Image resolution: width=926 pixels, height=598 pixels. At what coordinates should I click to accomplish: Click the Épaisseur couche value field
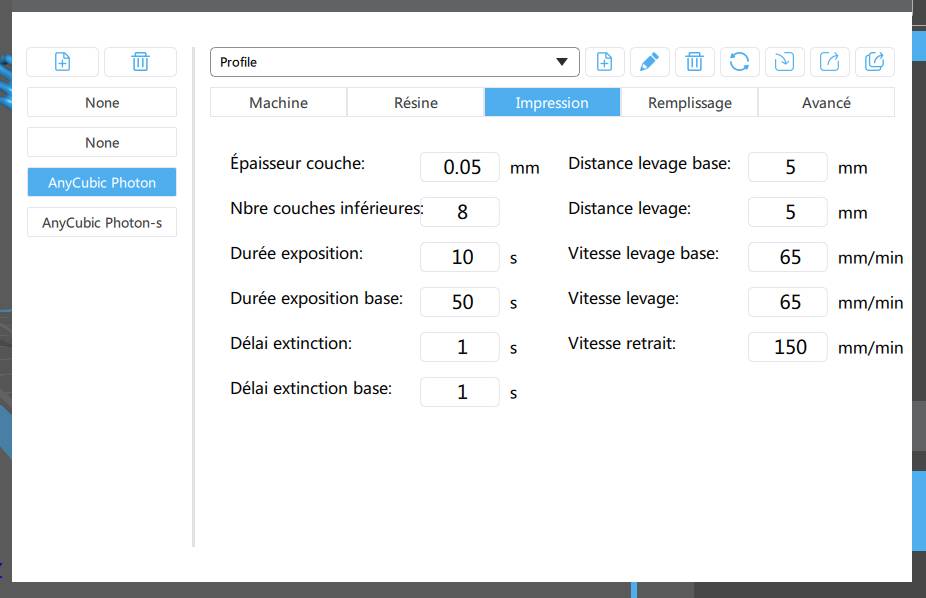pos(460,167)
